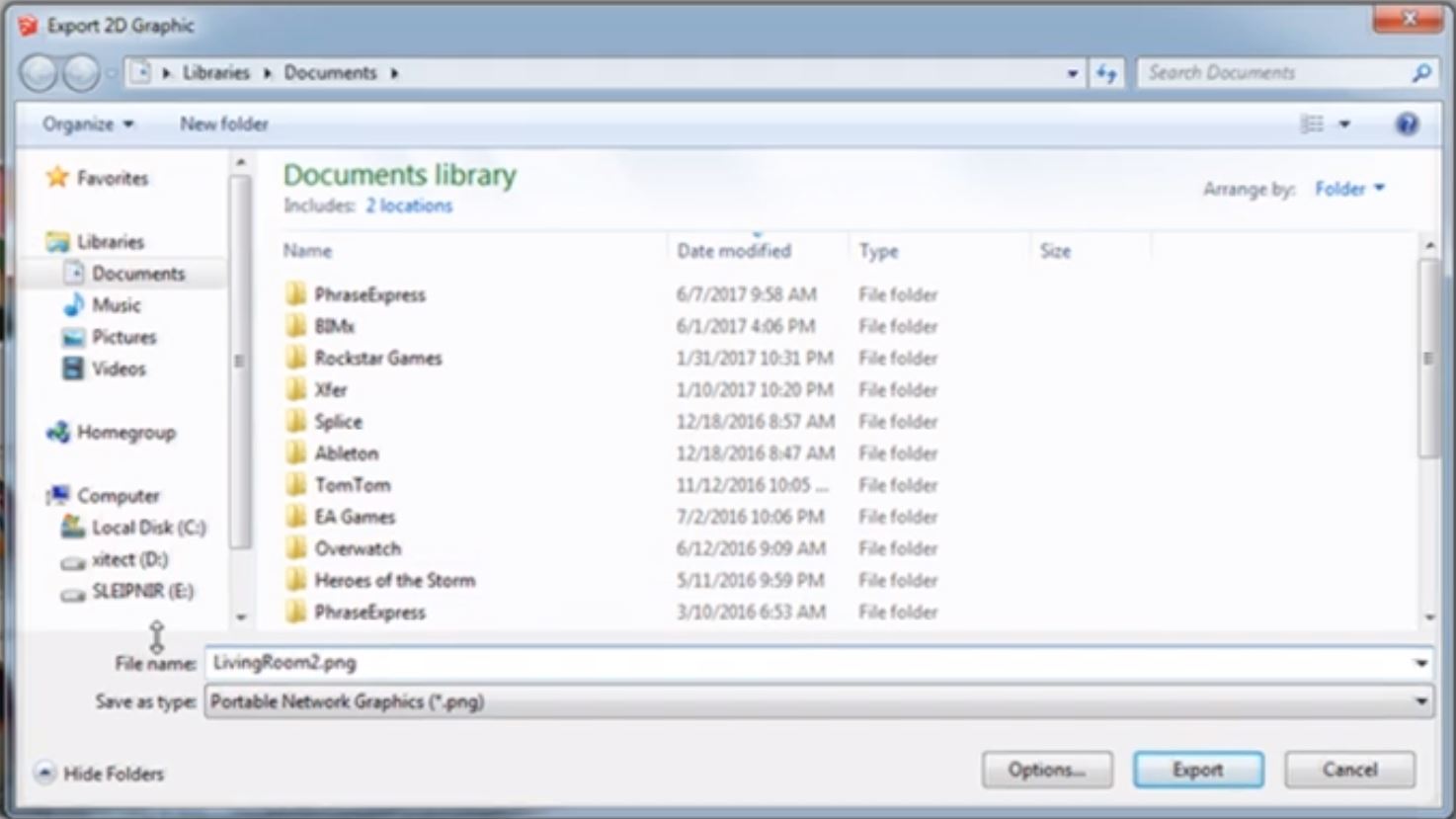Click the Xfer folder icon
Screen dimensions: 1456x819
coord(295,389)
